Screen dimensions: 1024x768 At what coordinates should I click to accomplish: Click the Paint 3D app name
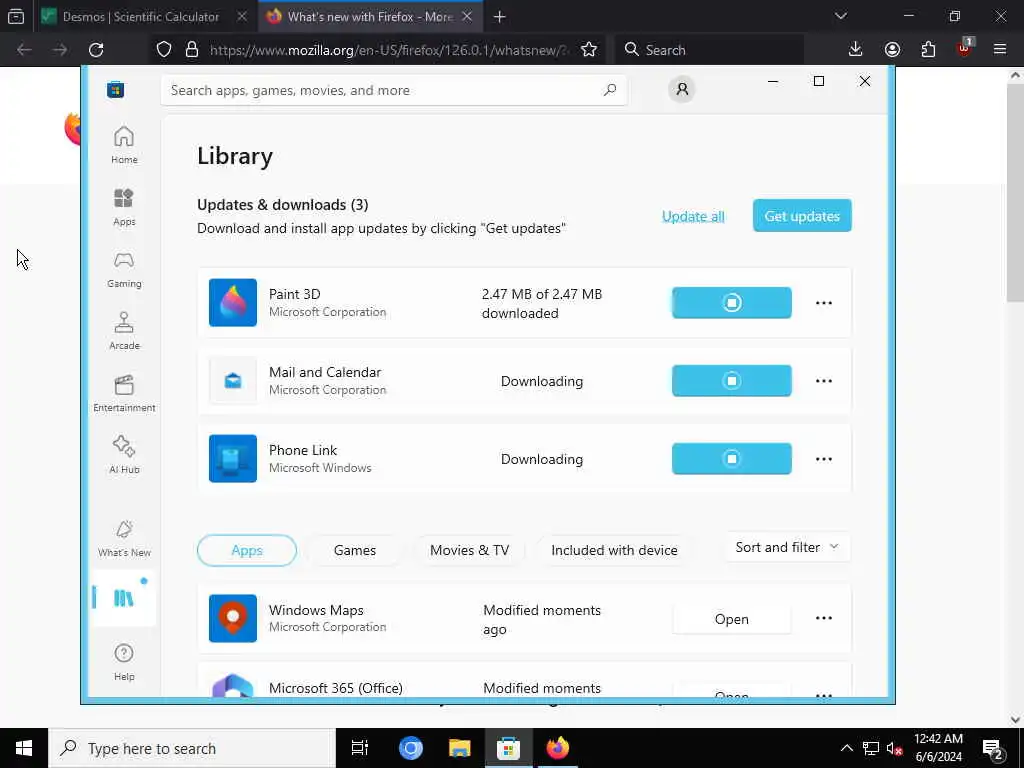coord(295,294)
